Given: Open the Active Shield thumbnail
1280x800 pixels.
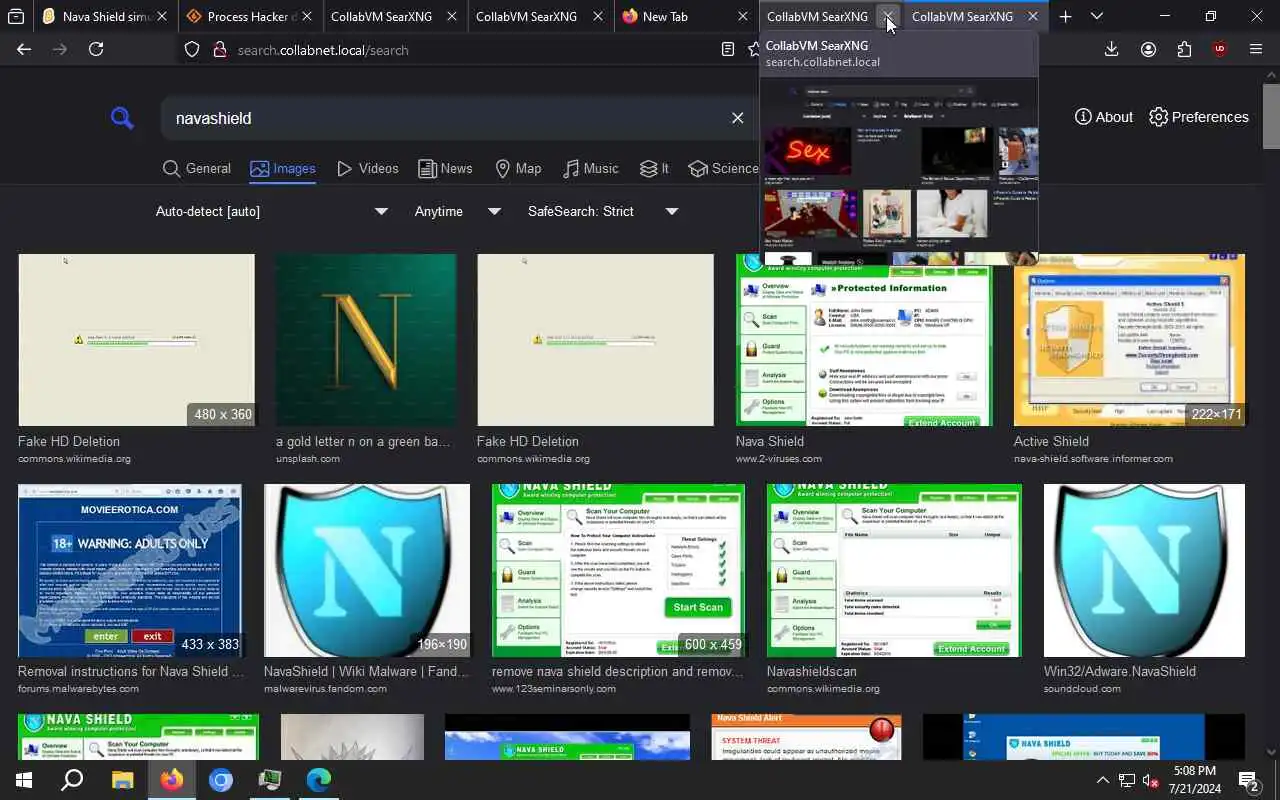Looking at the screenshot, I should click(x=1129, y=340).
